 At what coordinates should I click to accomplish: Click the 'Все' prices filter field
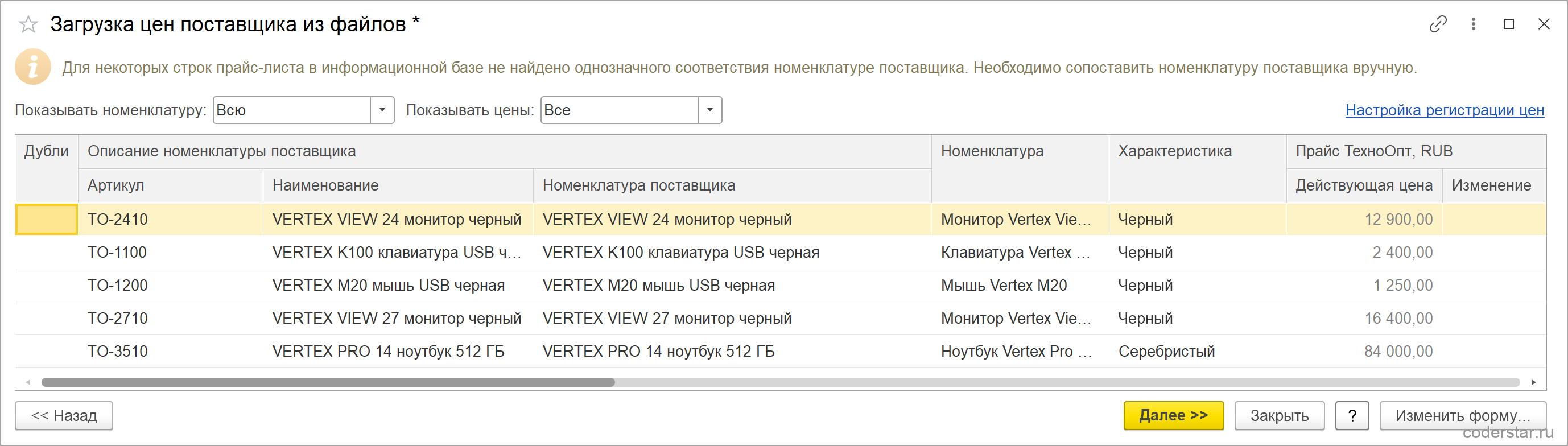point(620,110)
